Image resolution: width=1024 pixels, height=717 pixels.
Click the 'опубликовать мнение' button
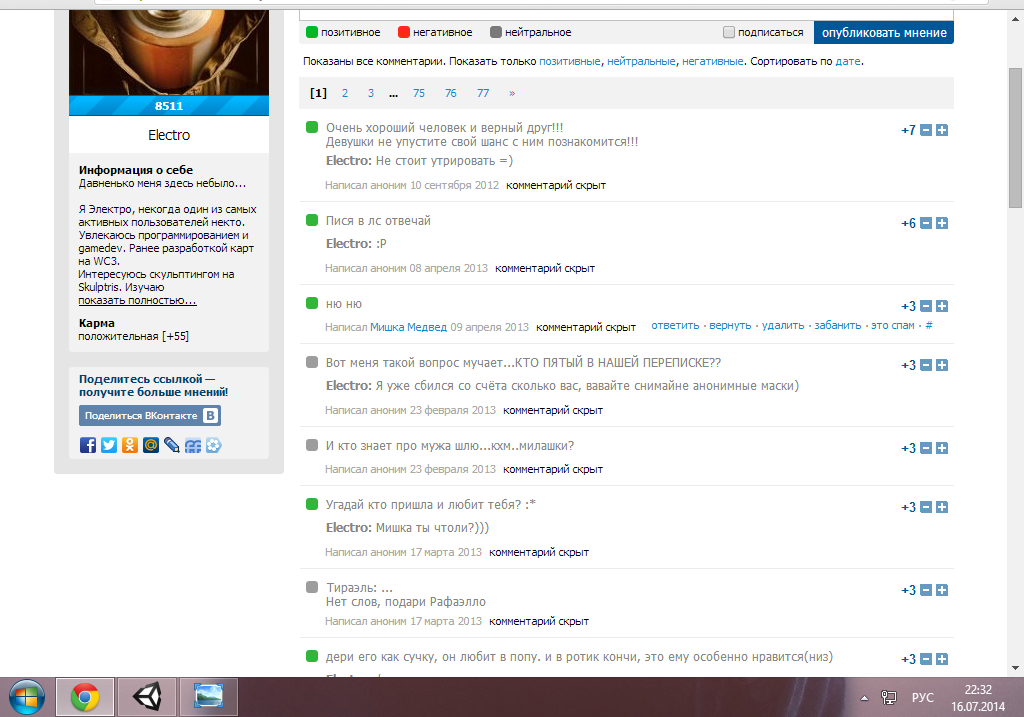pos(884,33)
